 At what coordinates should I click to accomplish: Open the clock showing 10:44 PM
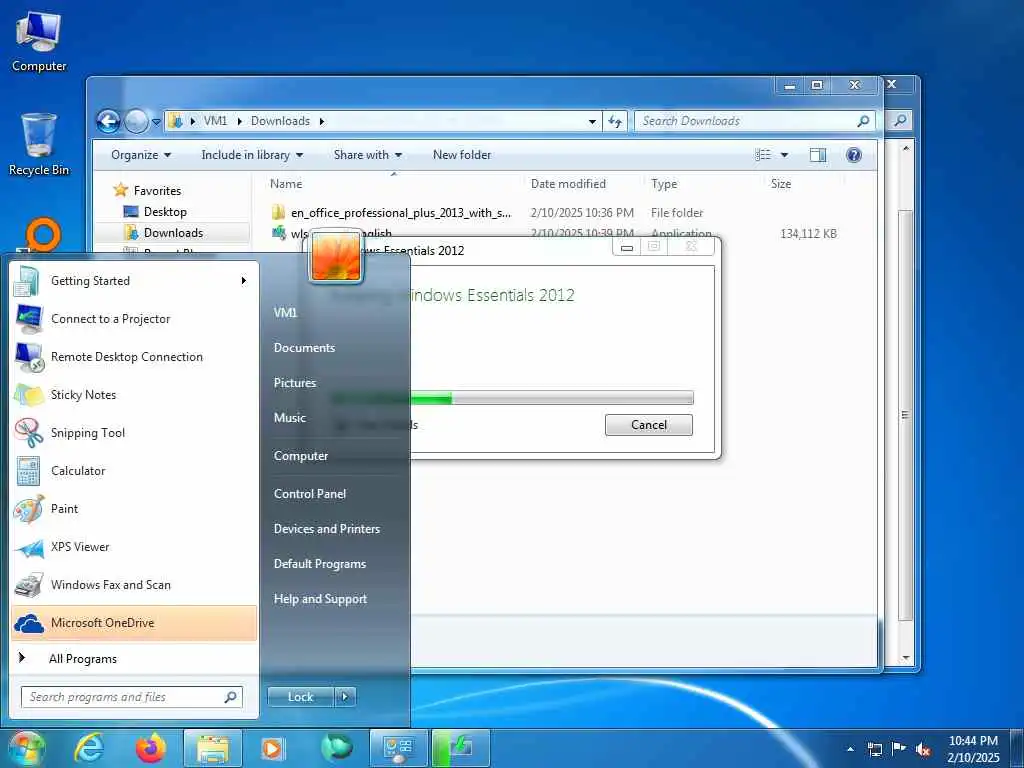click(x=973, y=748)
